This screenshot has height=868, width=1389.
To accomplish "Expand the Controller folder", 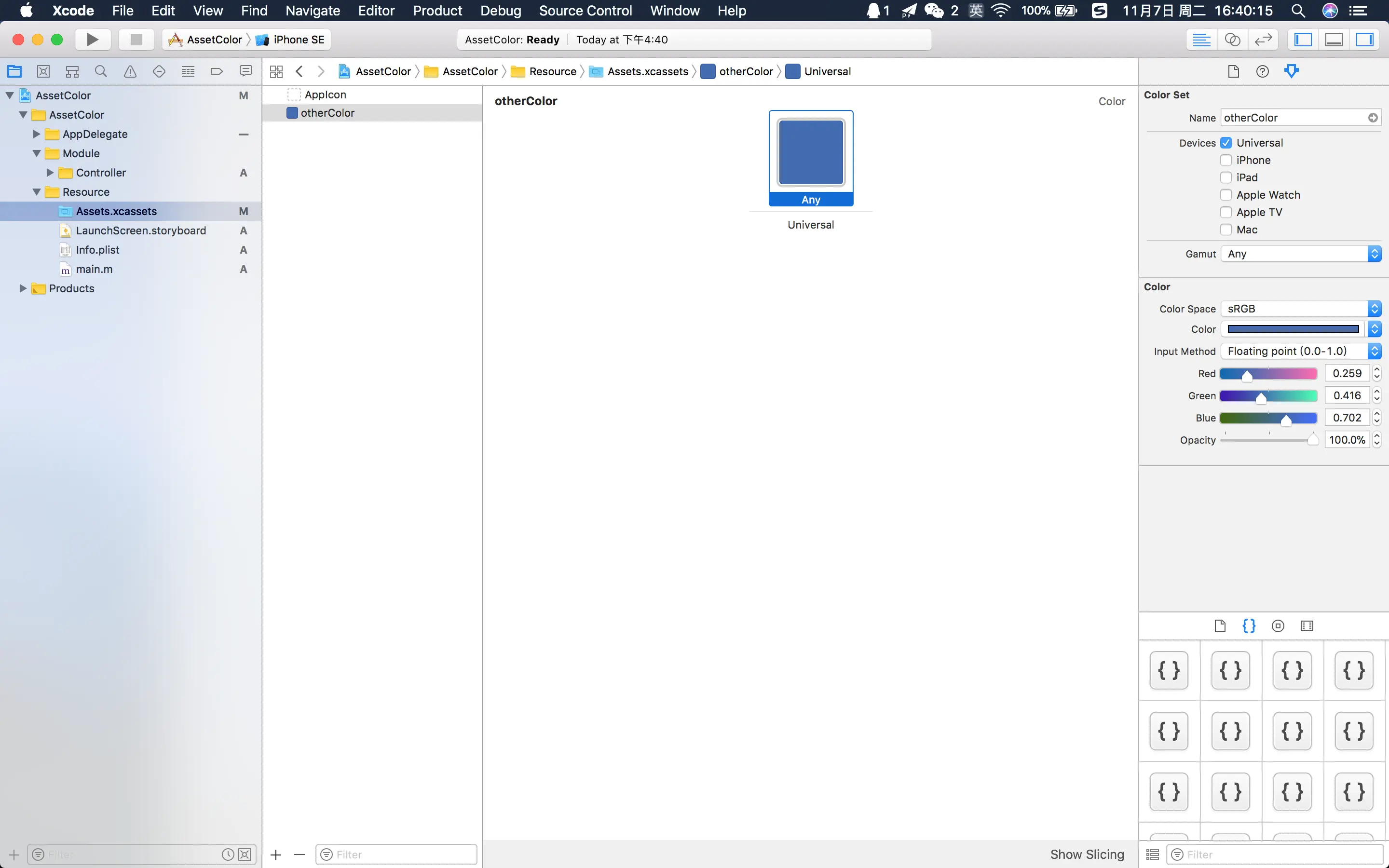I will click(x=50, y=173).
